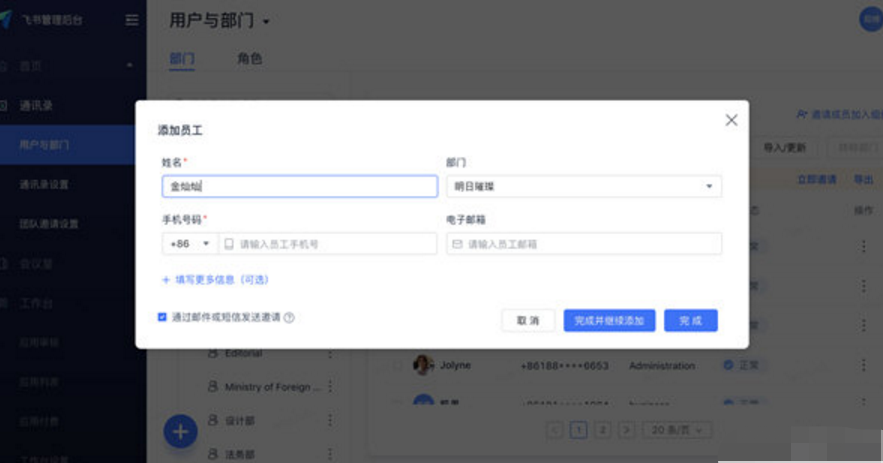Switch to the 角色 tab

click(249, 59)
